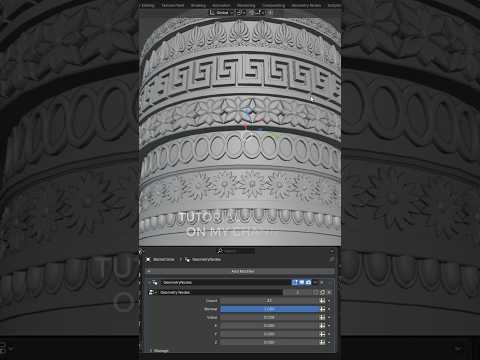
Task: Click the attribute toggle icon beside the Z value
Action: tap(322, 342)
